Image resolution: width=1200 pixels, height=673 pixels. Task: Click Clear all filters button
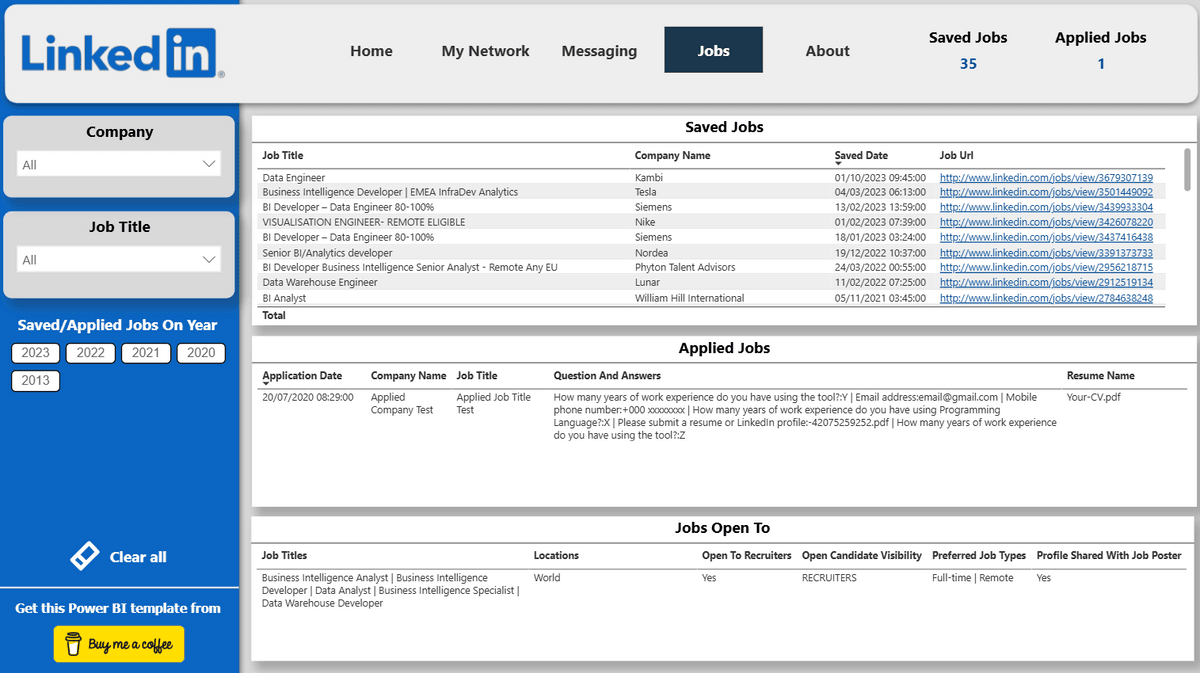coord(119,557)
